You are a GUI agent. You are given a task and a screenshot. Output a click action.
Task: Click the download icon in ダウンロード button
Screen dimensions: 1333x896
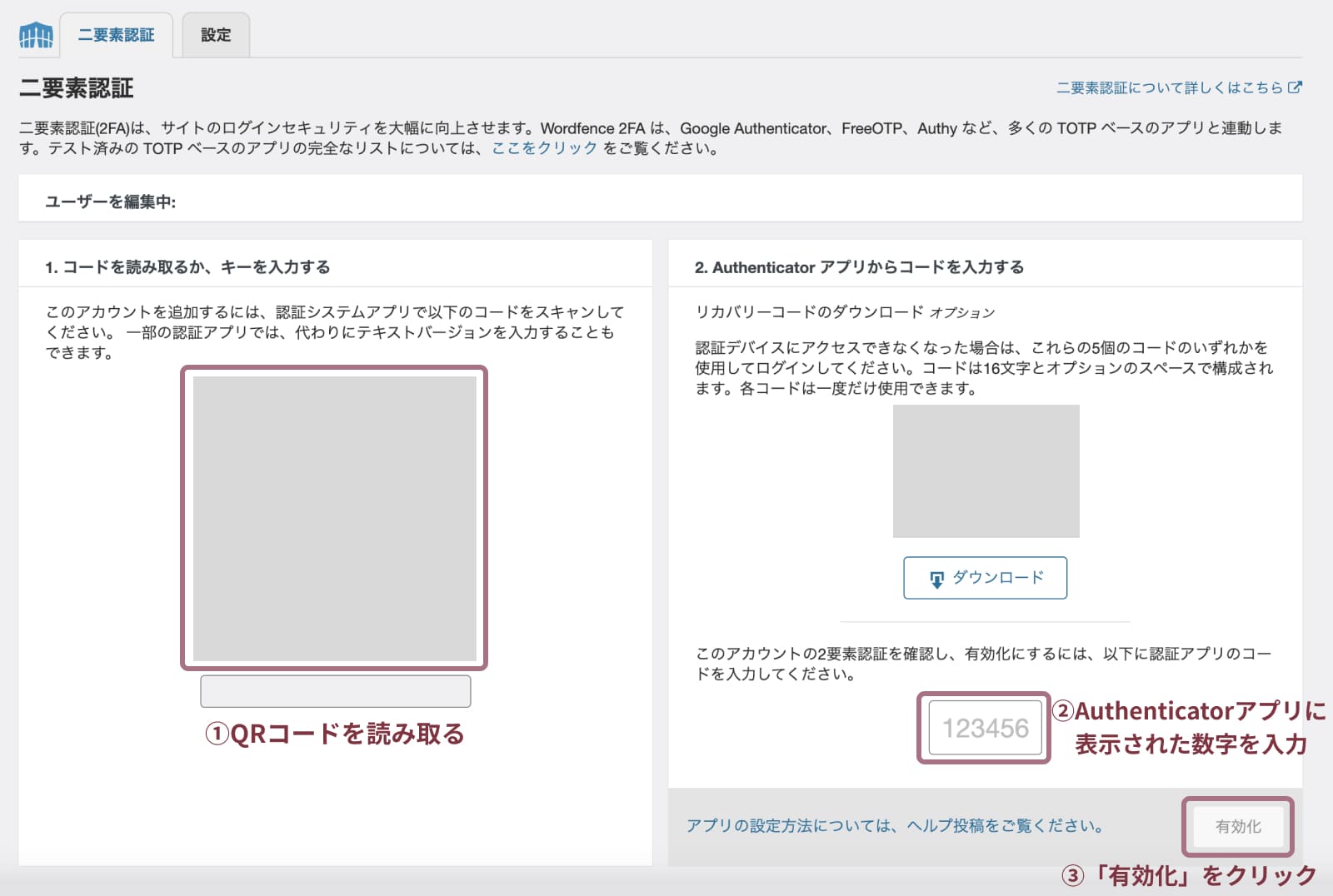point(937,580)
